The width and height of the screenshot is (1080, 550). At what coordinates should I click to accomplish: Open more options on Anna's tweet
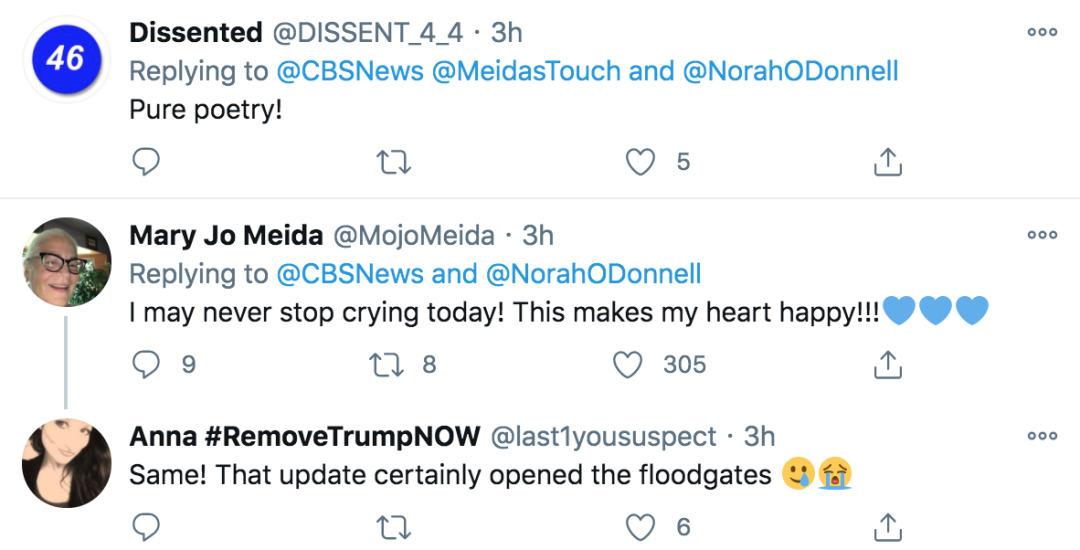pyautogui.click(x=1042, y=436)
